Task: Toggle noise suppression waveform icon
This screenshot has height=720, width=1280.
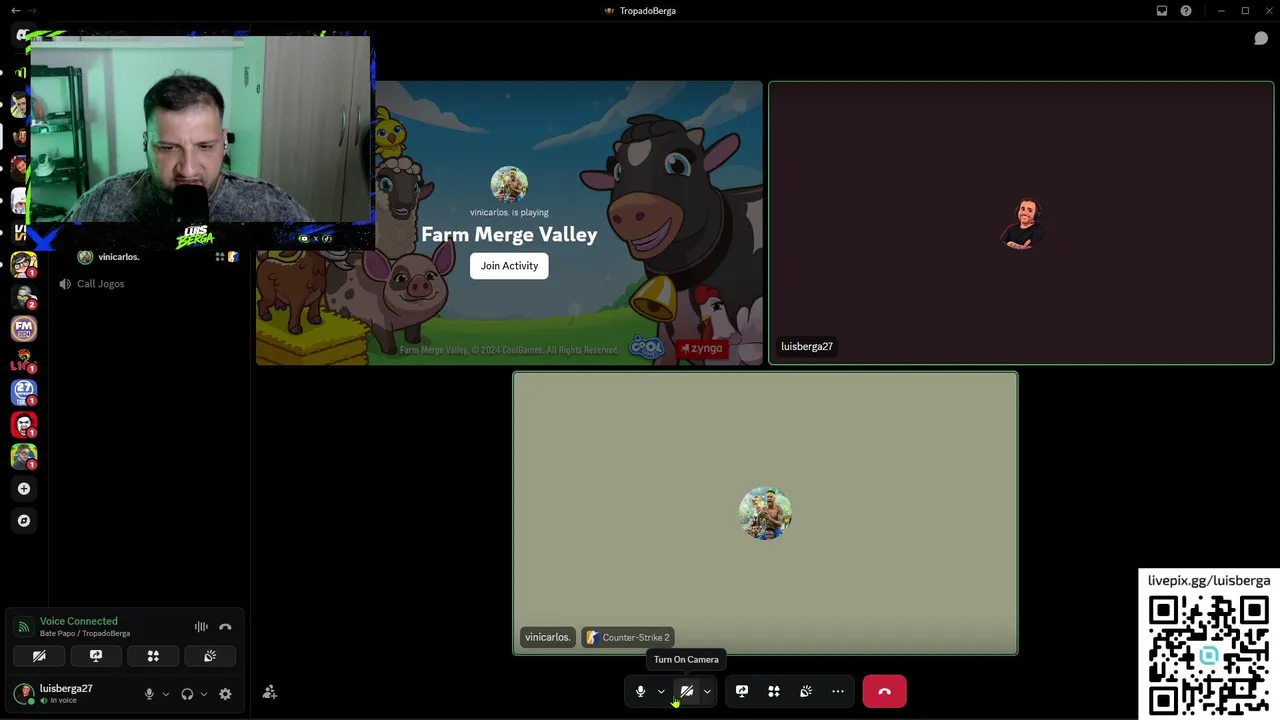Action: 201,627
